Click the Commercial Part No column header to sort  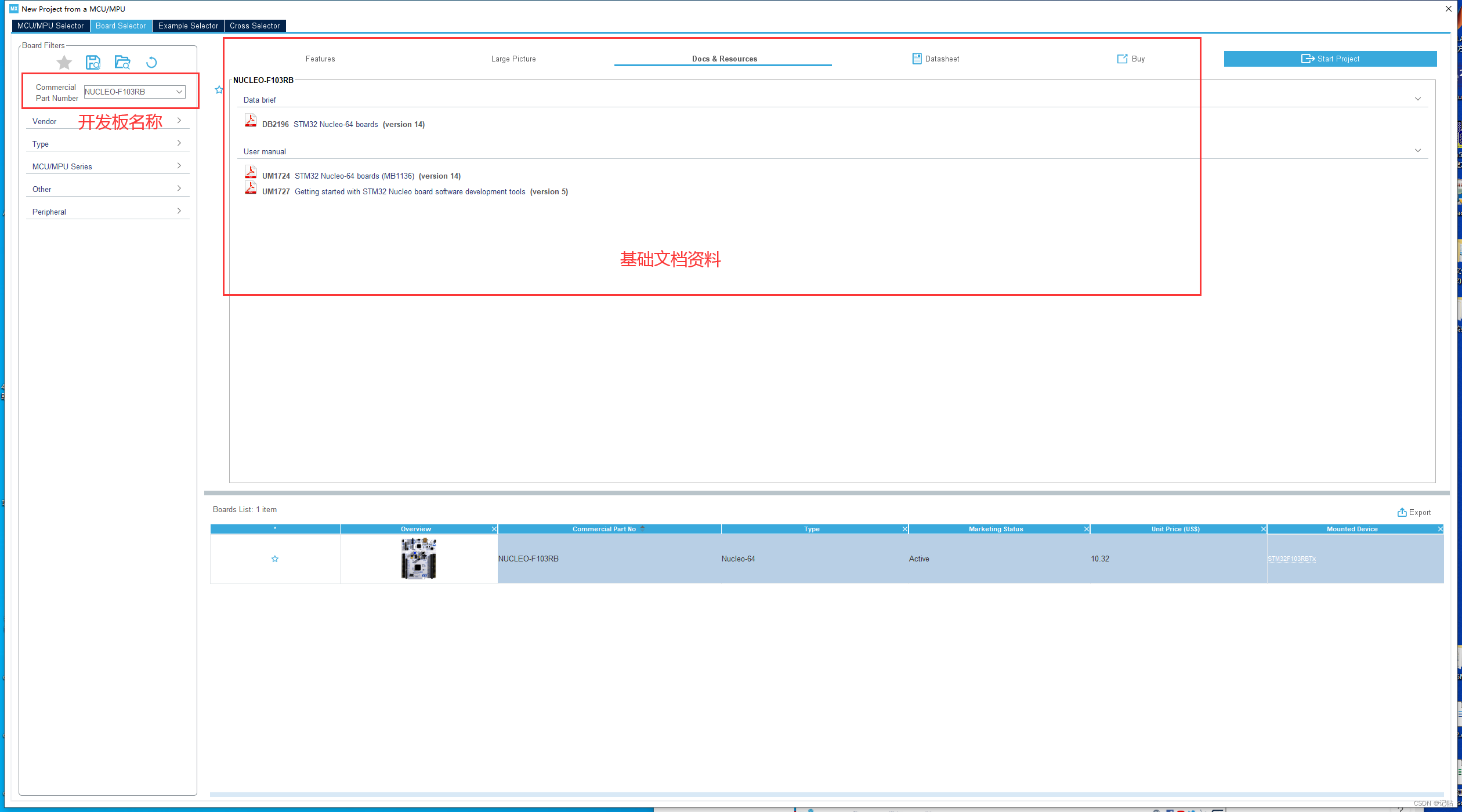604,529
